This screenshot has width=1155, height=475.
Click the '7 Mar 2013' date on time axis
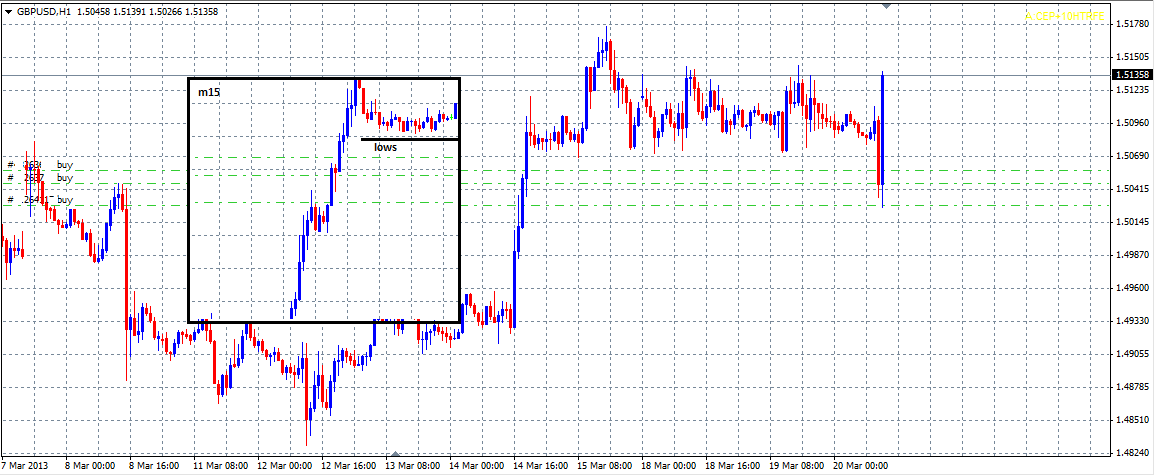pos(26,466)
